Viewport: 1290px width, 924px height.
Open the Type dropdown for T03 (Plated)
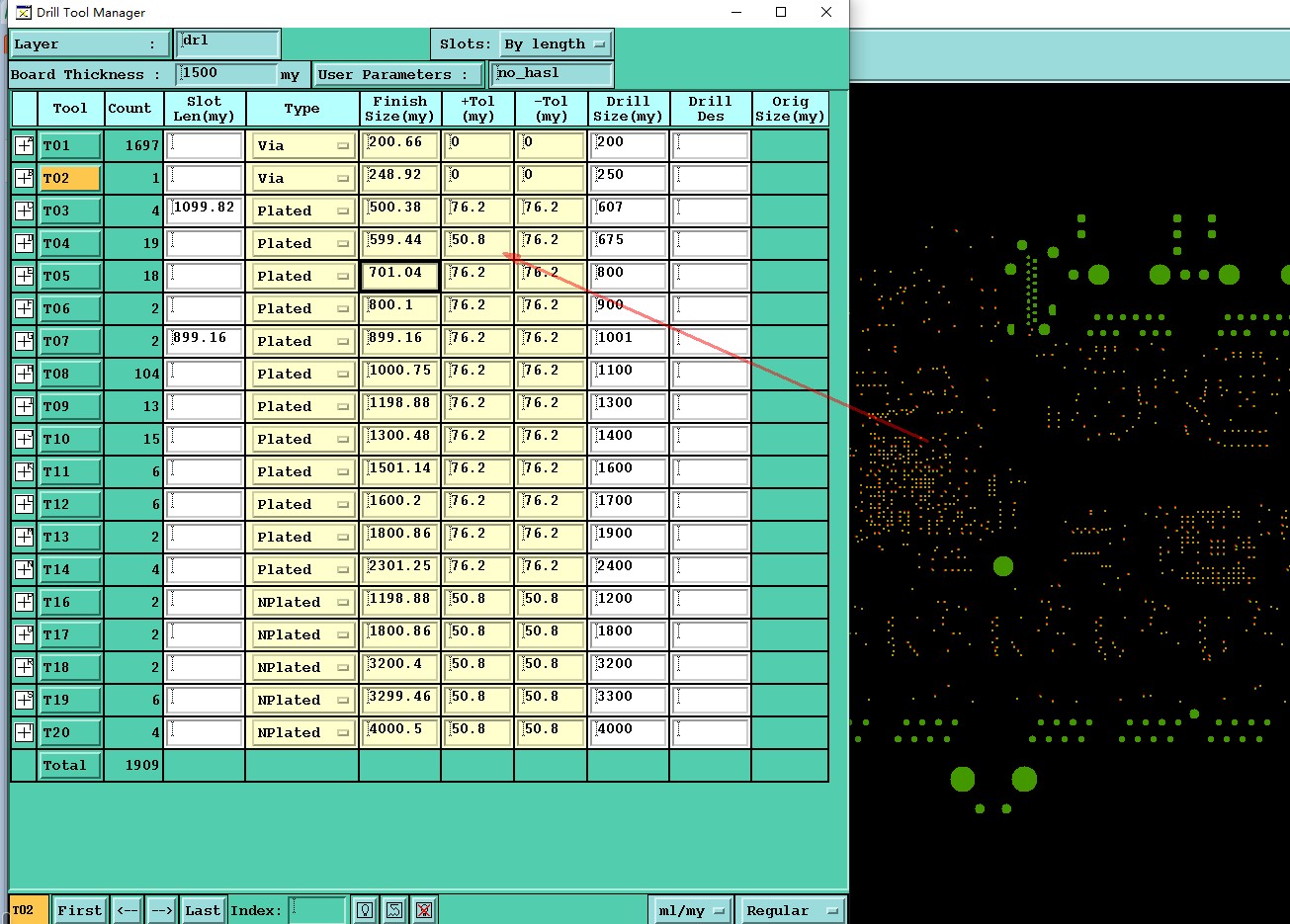[x=302, y=210]
